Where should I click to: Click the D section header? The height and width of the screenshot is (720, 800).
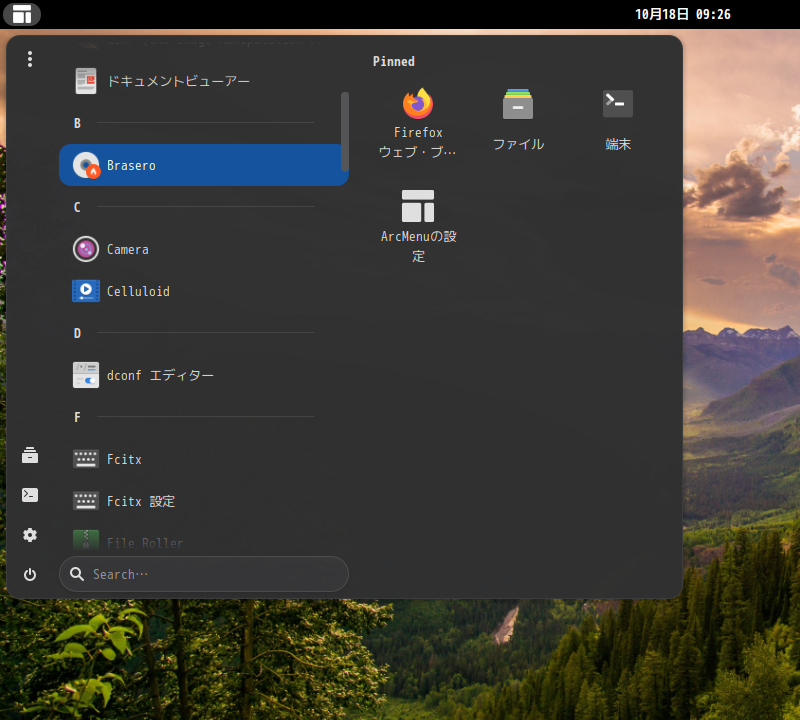tap(78, 333)
